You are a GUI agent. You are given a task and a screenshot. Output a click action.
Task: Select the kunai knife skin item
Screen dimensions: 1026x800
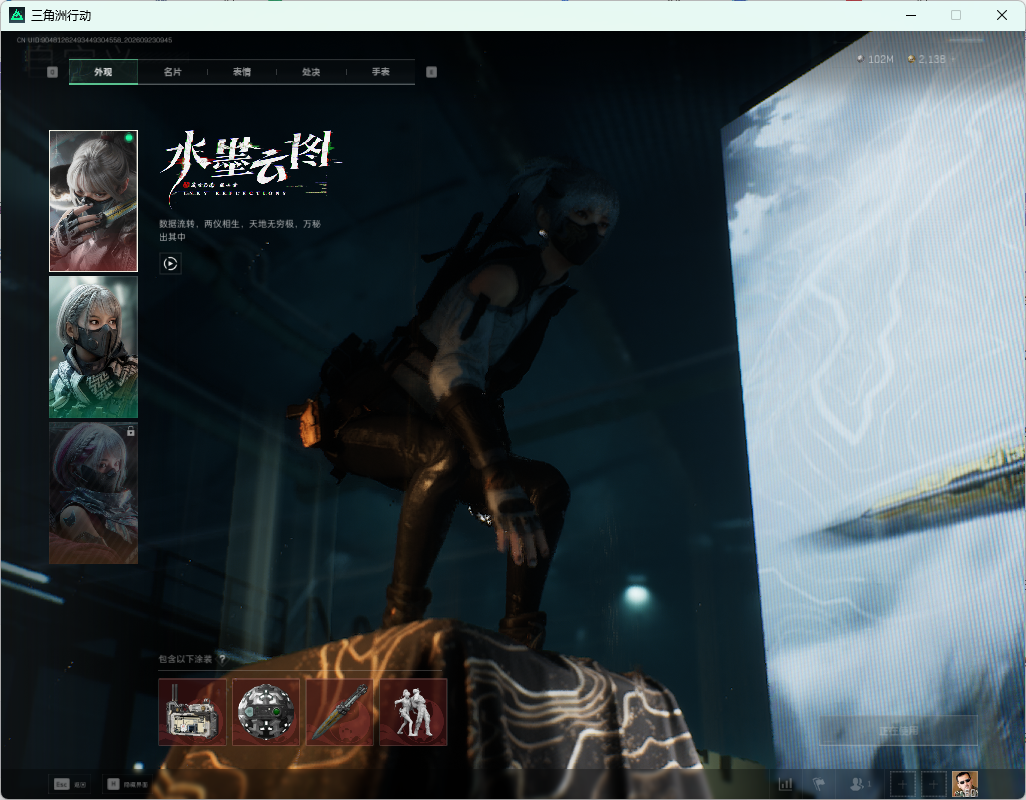coord(340,712)
